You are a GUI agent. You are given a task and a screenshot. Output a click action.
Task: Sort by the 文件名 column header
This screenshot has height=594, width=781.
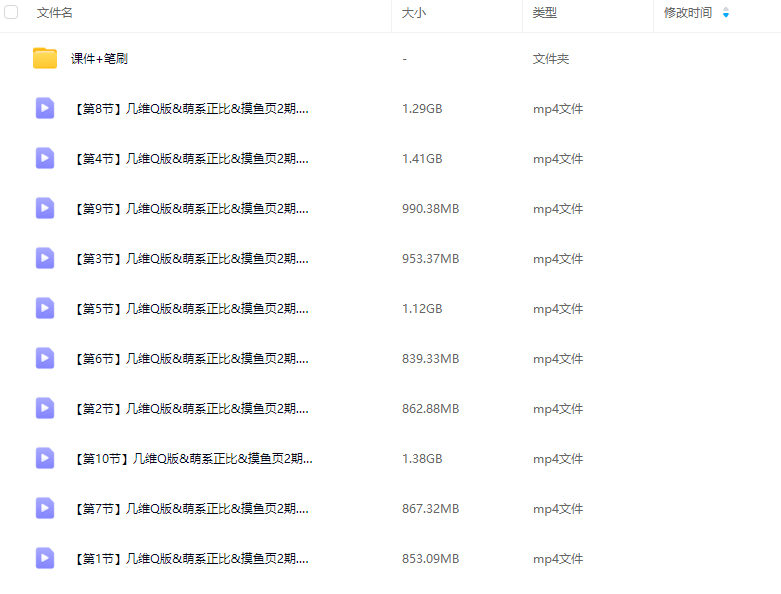click(55, 13)
